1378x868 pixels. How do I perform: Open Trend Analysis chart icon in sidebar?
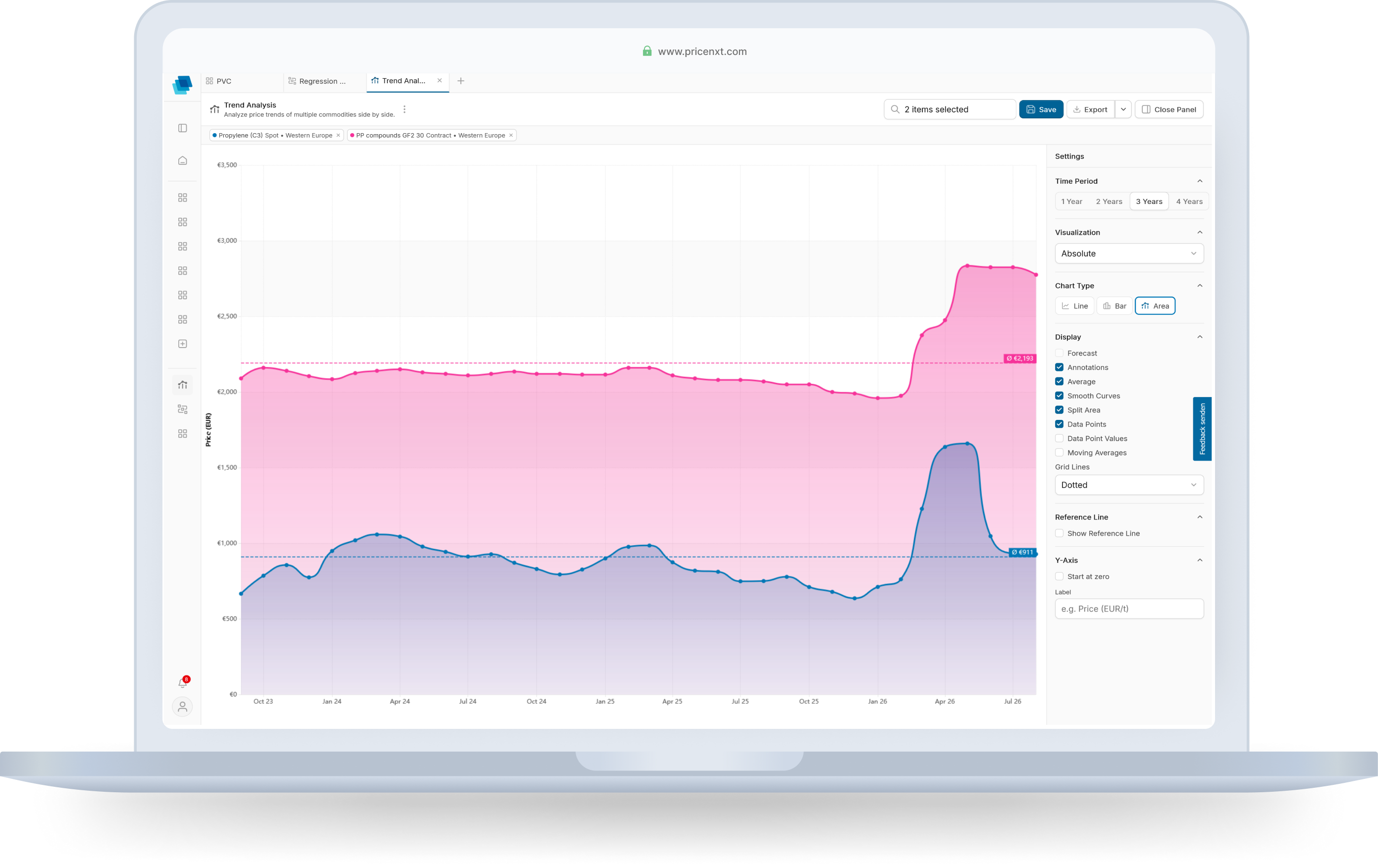point(183,385)
